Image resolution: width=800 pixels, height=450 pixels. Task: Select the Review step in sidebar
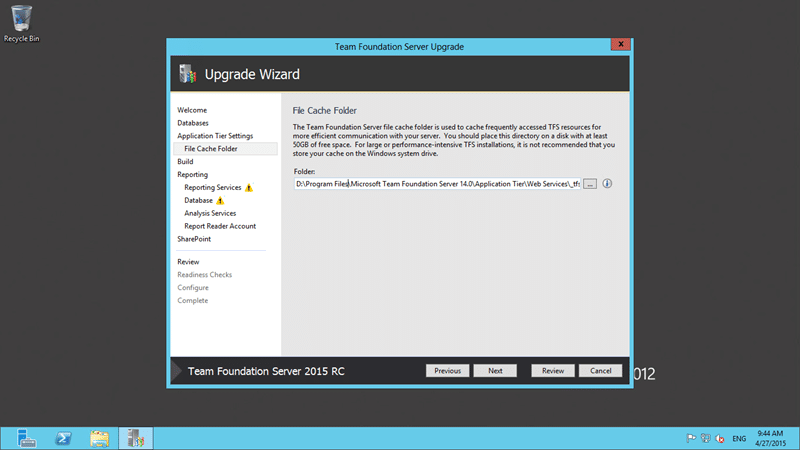[x=188, y=262]
